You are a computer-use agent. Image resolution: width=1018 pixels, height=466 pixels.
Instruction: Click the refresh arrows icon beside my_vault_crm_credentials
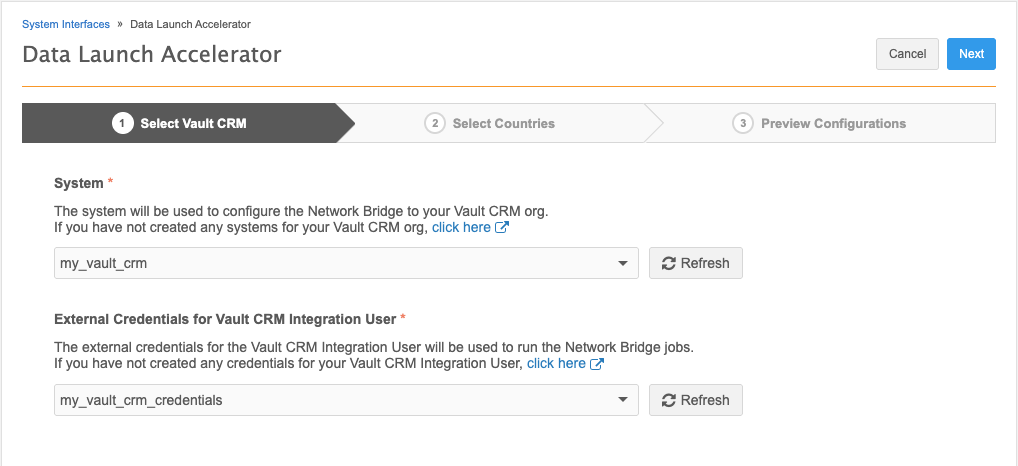pyautogui.click(x=669, y=400)
